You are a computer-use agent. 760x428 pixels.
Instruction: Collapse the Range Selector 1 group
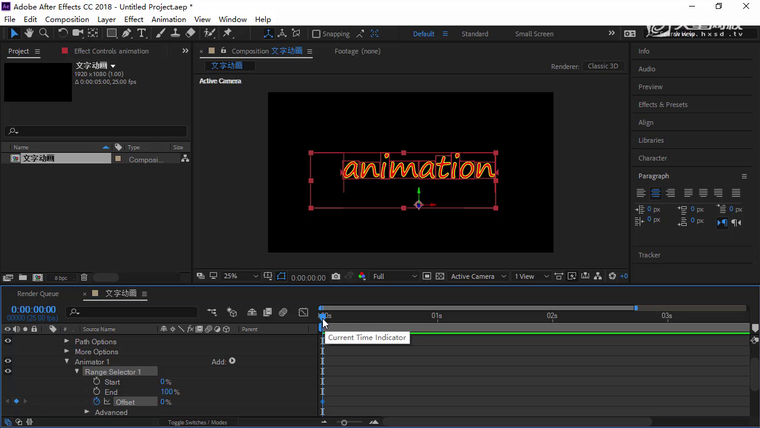pos(77,372)
